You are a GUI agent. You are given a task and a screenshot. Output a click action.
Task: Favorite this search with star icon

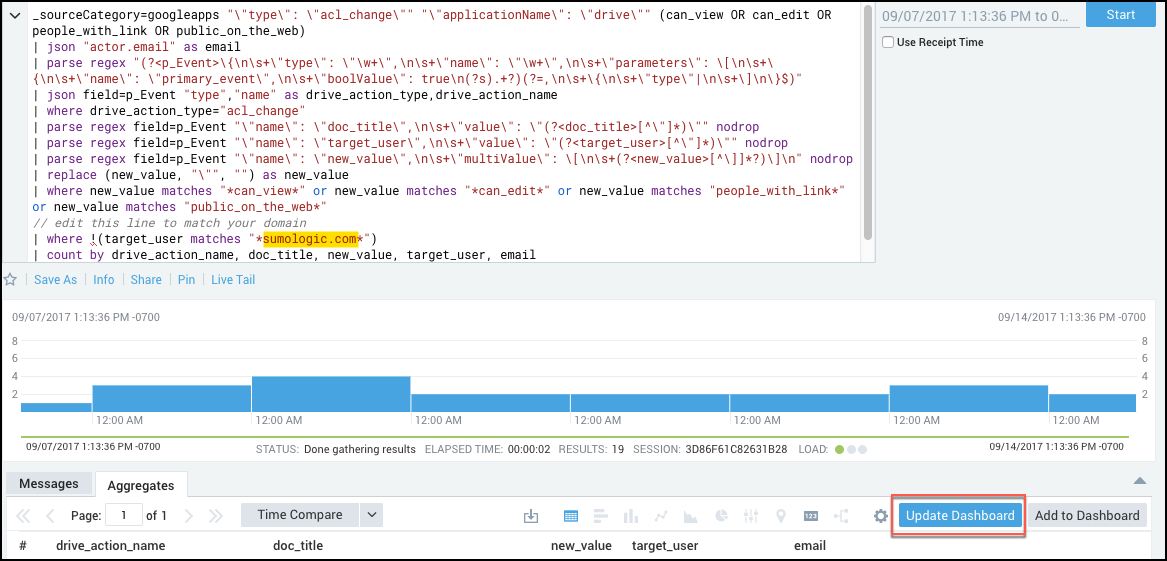coord(10,280)
